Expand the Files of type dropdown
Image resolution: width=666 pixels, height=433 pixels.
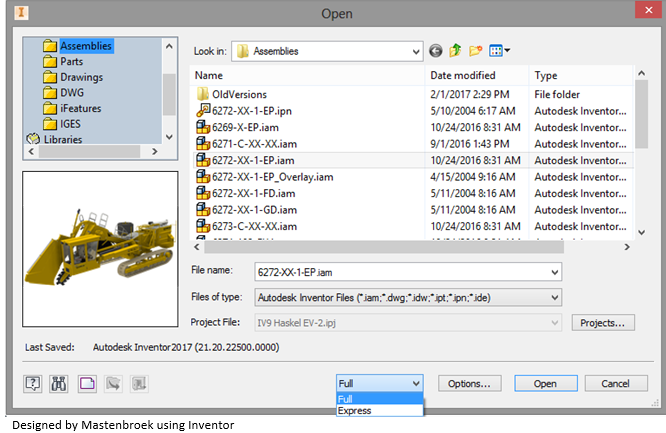click(554, 298)
